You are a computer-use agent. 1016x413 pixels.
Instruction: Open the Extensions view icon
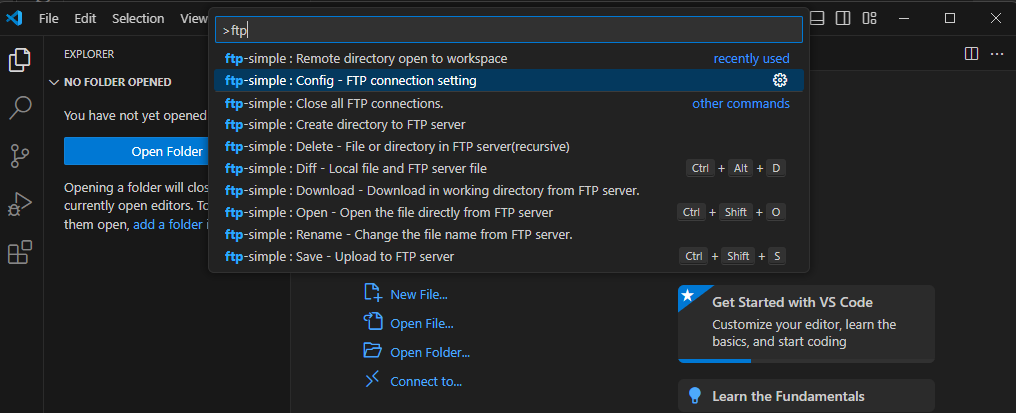click(x=20, y=252)
